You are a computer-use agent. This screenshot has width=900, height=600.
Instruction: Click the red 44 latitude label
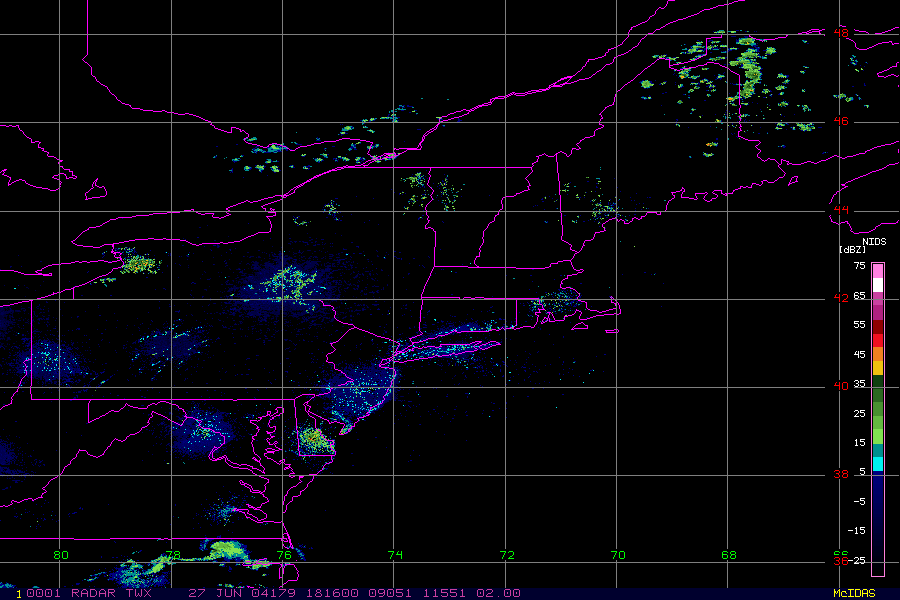pos(841,210)
